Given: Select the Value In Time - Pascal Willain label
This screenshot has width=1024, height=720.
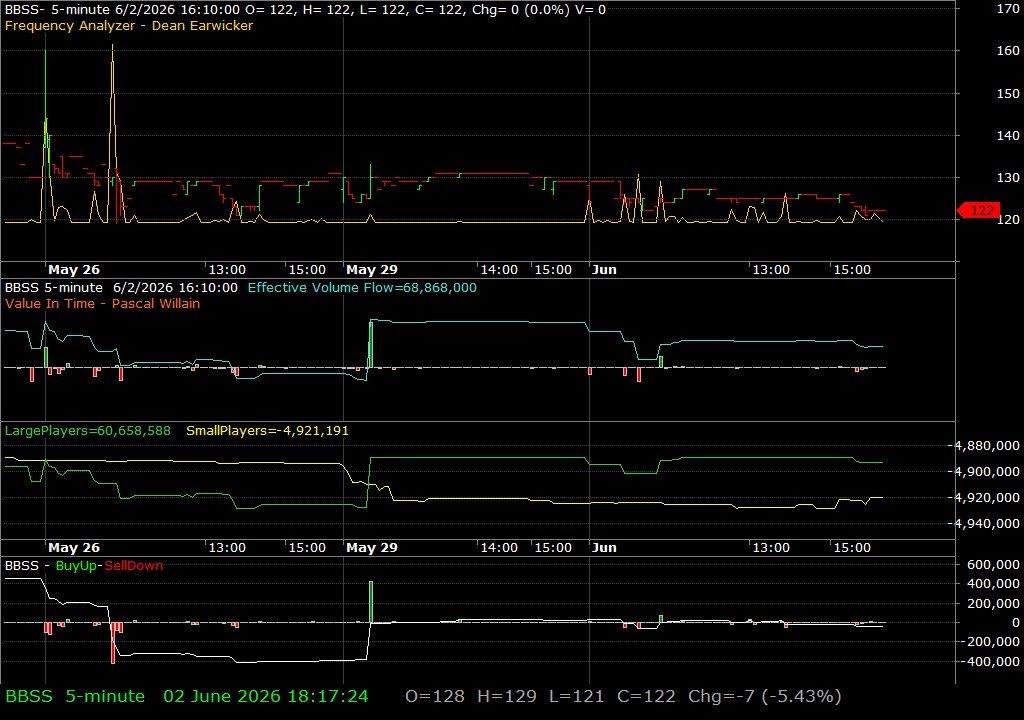Looking at the screenshot, I should (103, 303).
